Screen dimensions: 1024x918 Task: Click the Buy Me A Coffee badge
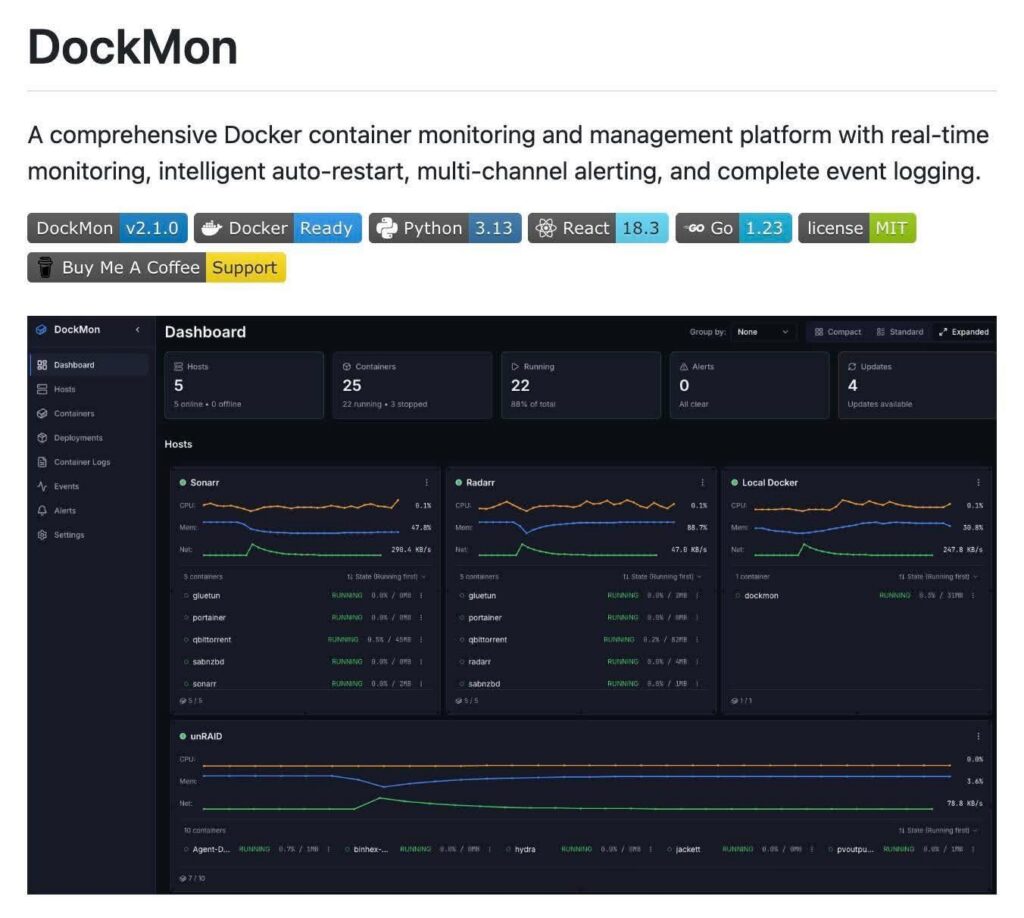point(156,268)
